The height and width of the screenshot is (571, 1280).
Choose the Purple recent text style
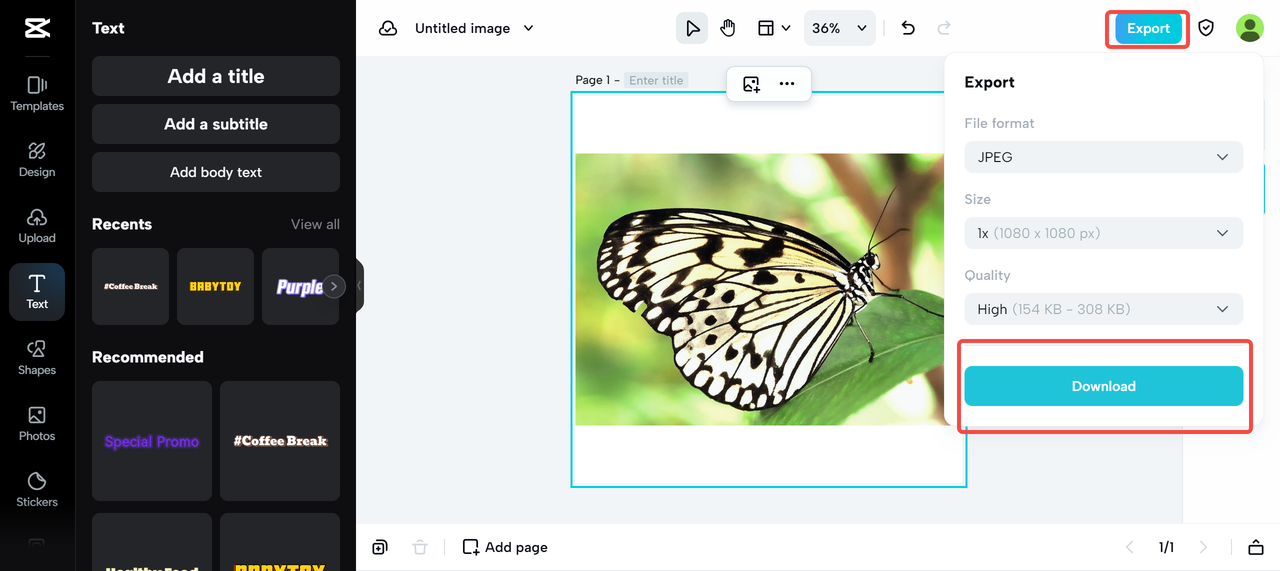coord(299,287)
